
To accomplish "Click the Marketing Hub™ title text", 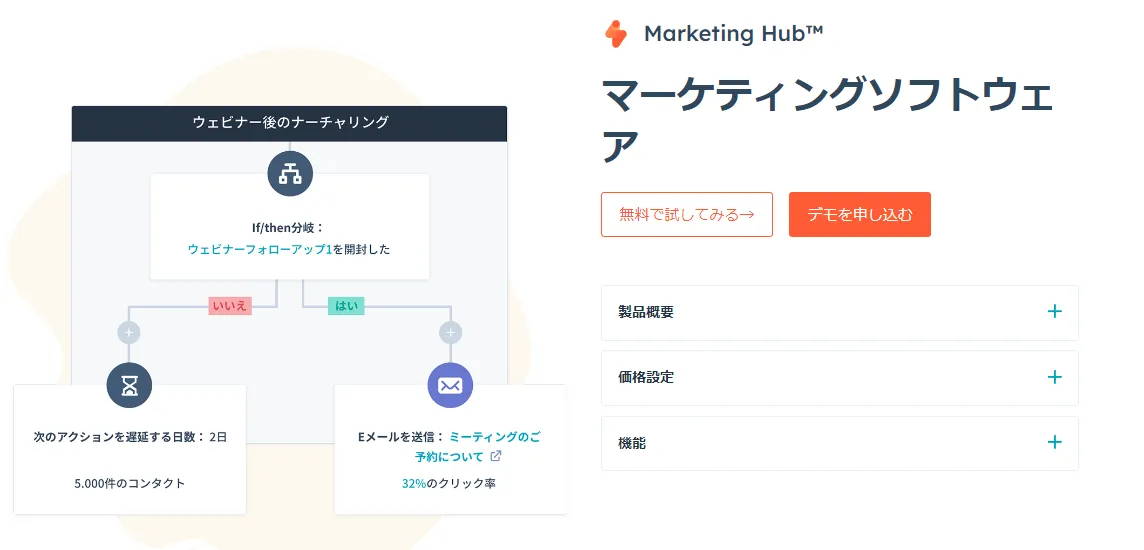I will point(734,34).
